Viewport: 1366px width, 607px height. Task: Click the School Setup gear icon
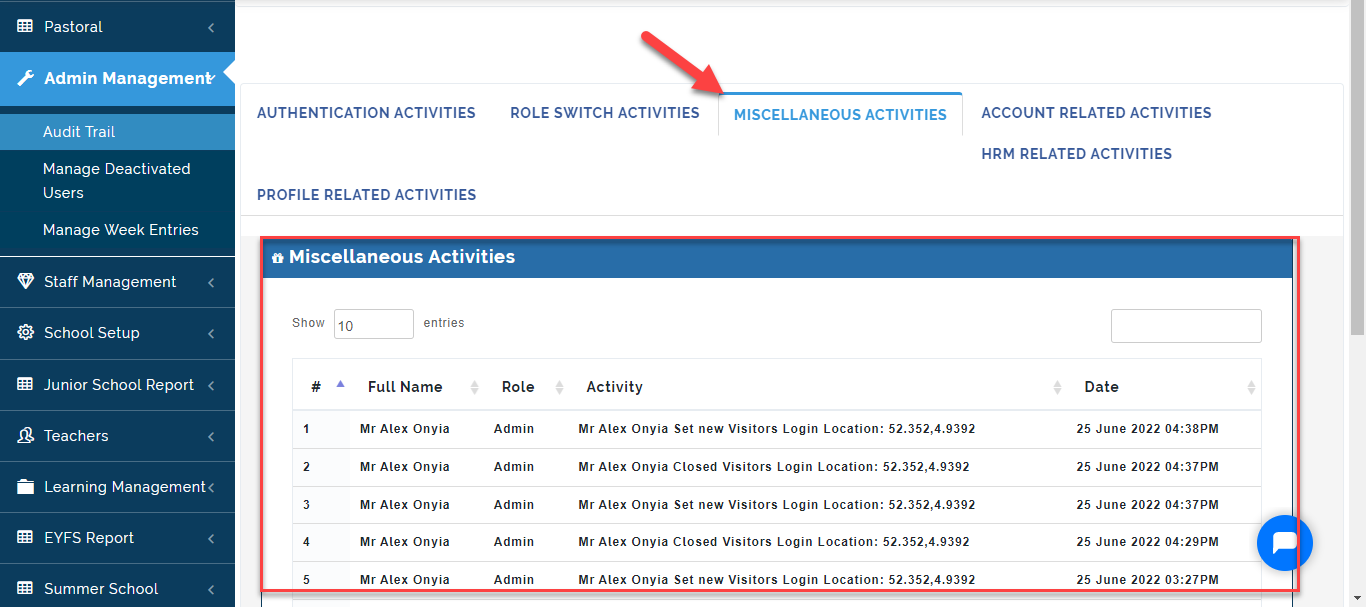(25, 333)
